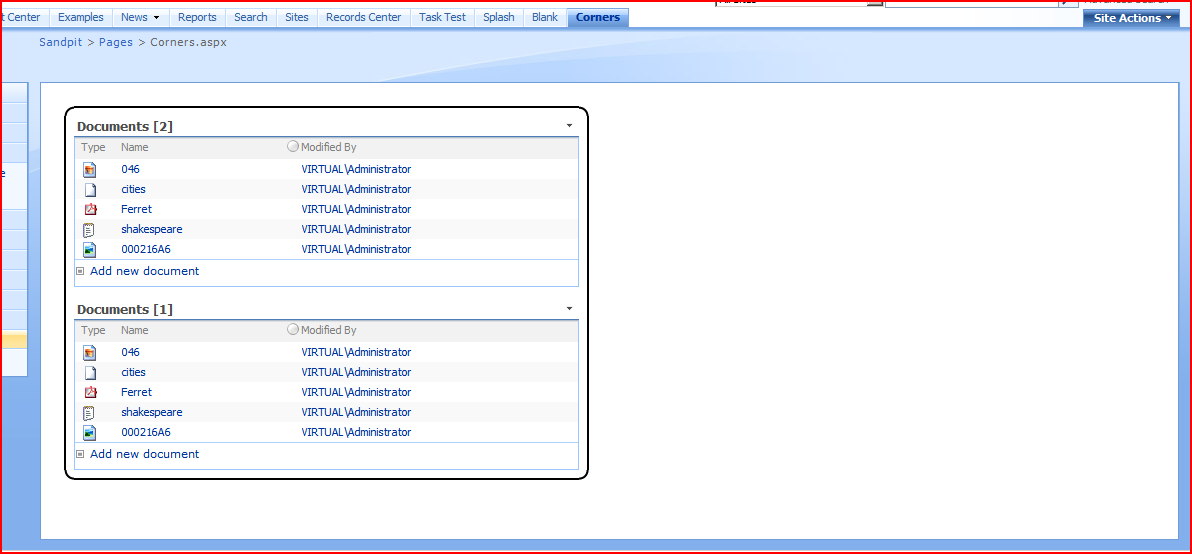Expand the News tab dropdown
This screenshot has height=554, width=1192.
tap(156, 18)
